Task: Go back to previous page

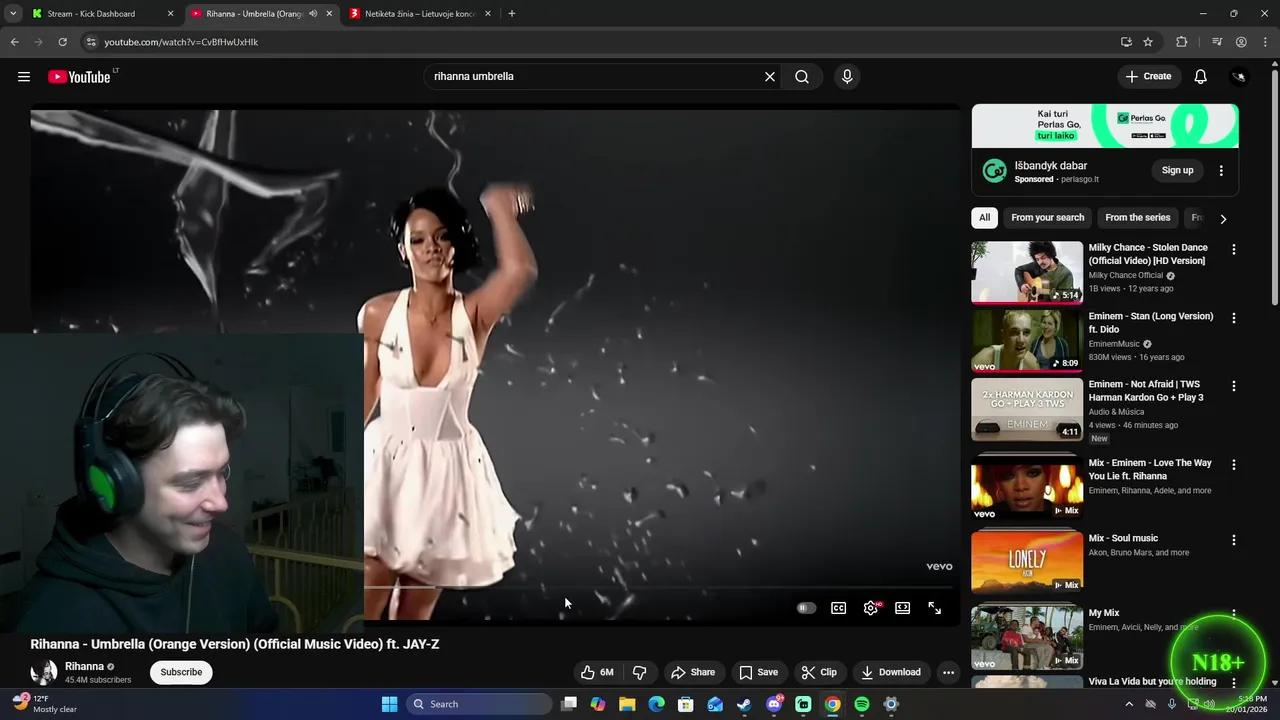Action: click(14, 42)
